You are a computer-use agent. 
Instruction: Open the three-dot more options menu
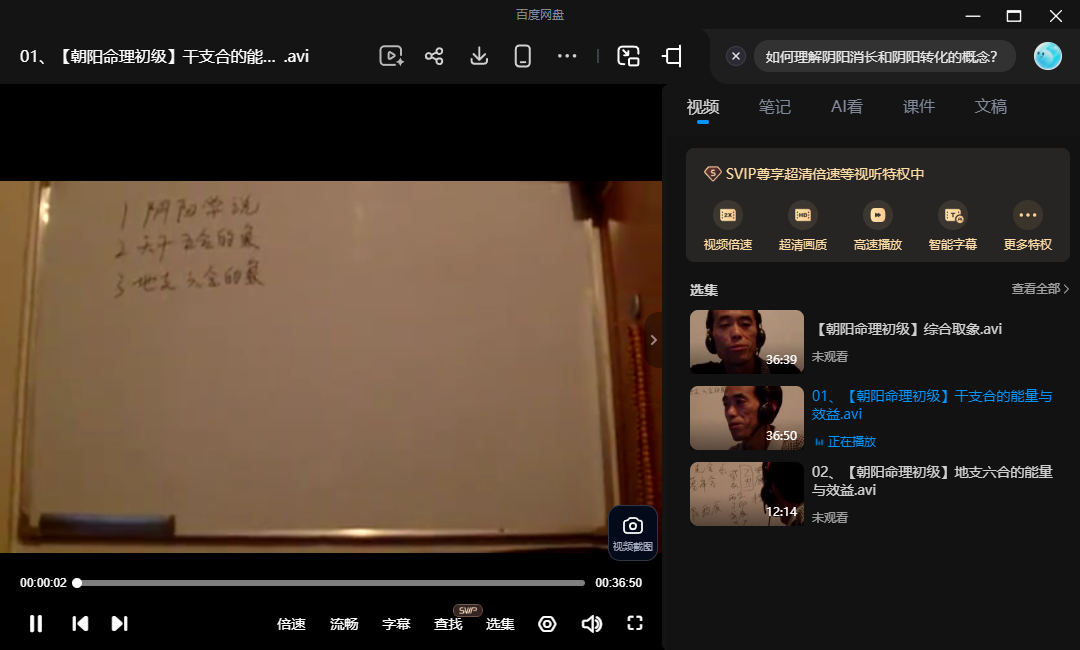click(567, 56)
